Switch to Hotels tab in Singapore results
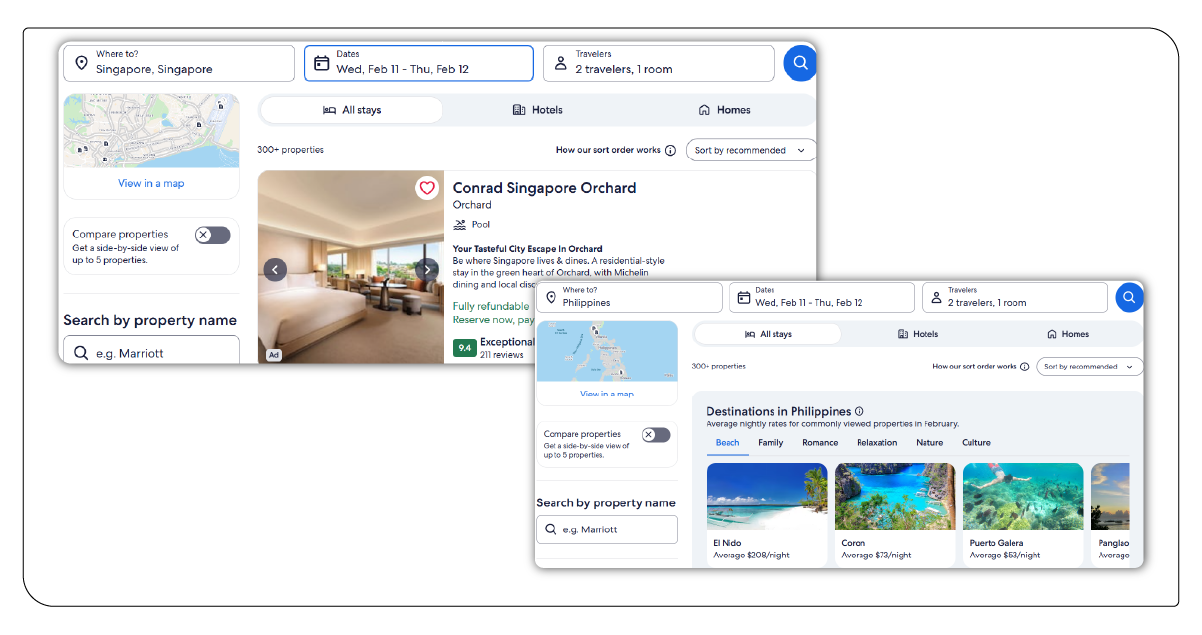The width and height of the screenshot is (1202, 635). (x=537, y=110)
